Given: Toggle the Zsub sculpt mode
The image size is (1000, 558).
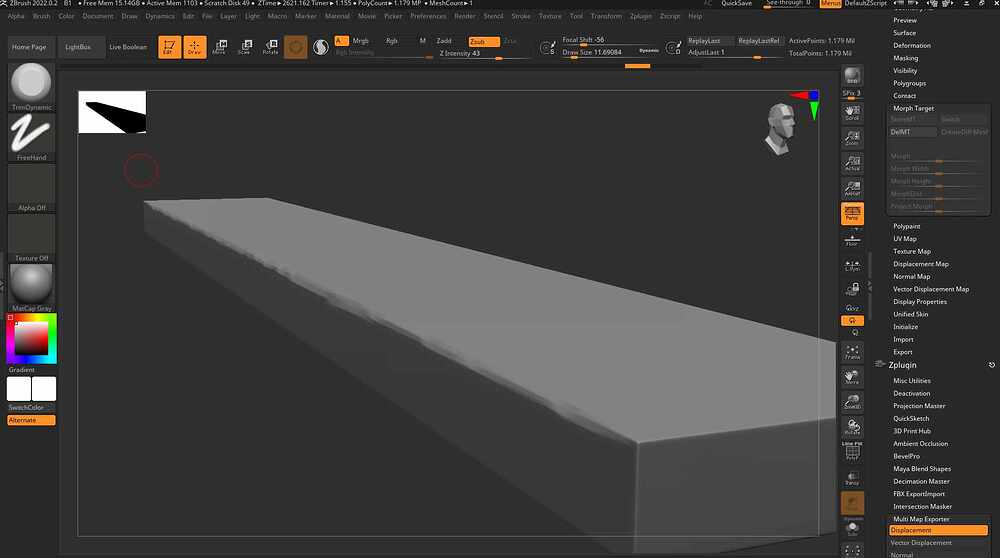Looking at the screenshot, I should point(483,41).
